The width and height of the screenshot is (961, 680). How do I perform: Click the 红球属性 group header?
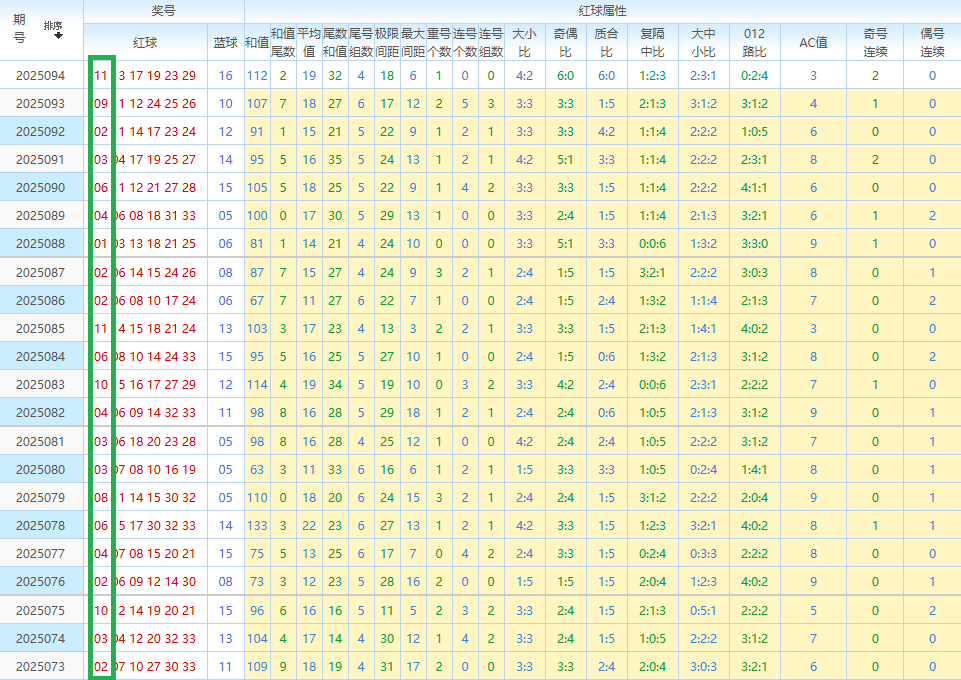tap(602, 11)
